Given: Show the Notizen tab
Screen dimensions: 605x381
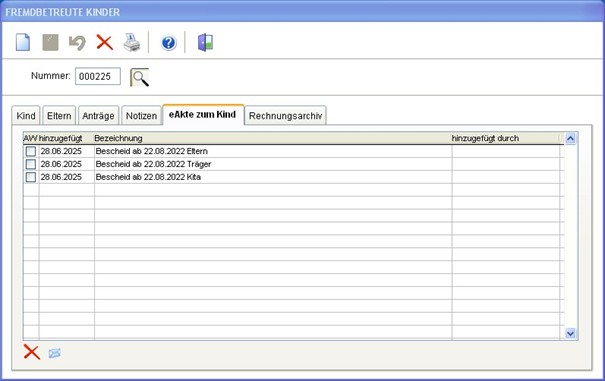Looking at the screenshot, I should (141, 116).
